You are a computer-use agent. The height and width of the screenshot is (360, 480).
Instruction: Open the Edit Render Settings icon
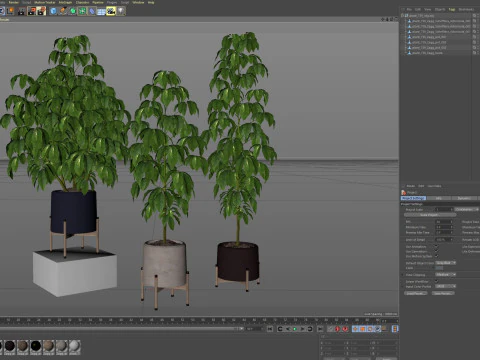(41, 11)
